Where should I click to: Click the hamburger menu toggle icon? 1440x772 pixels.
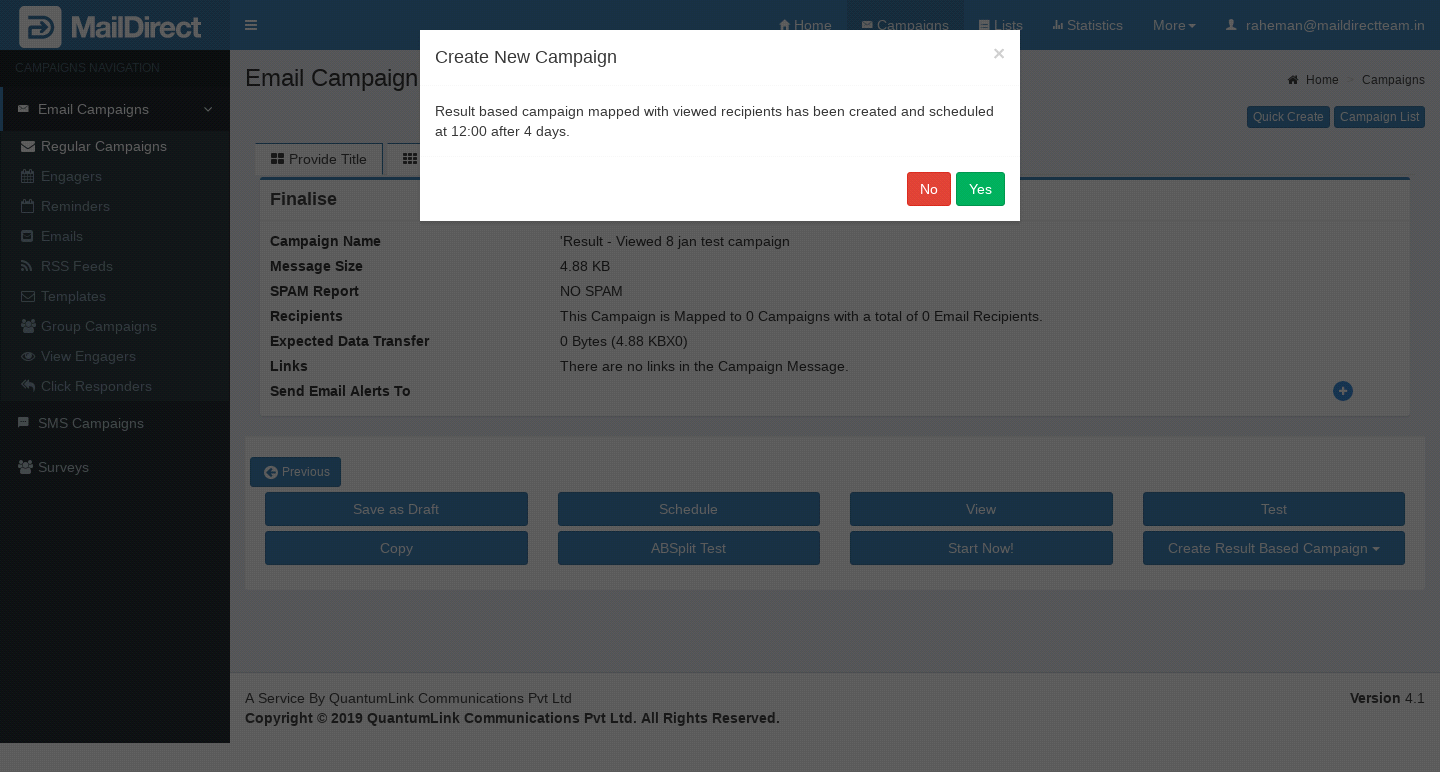251,25
